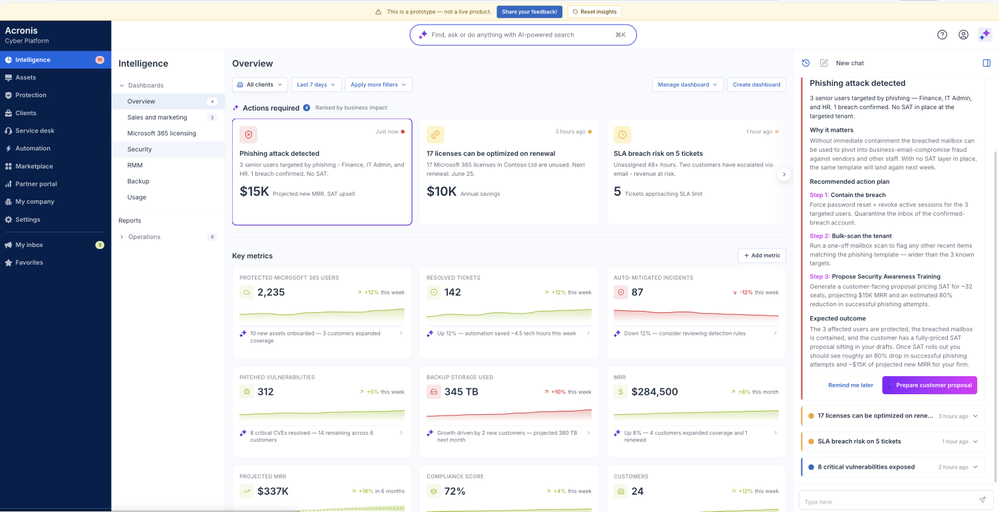Click the Auto-mitigated Incidents shield icon
The image size is (1000, 512).
pyautogui.click(x=620, y=293)
